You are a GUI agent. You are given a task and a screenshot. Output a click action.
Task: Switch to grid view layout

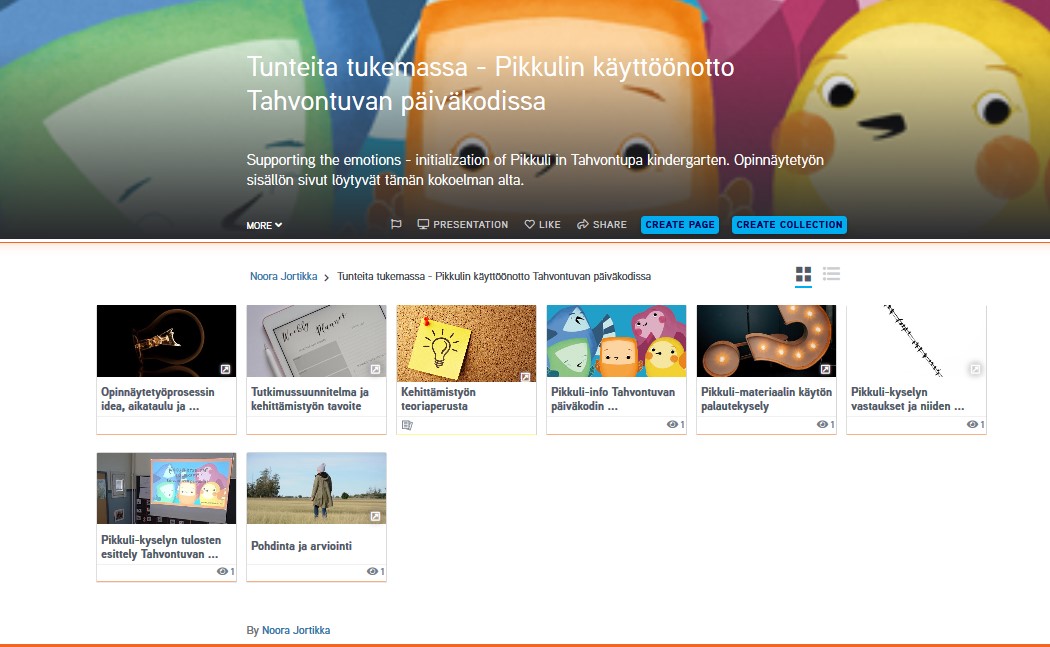point(804,274)
